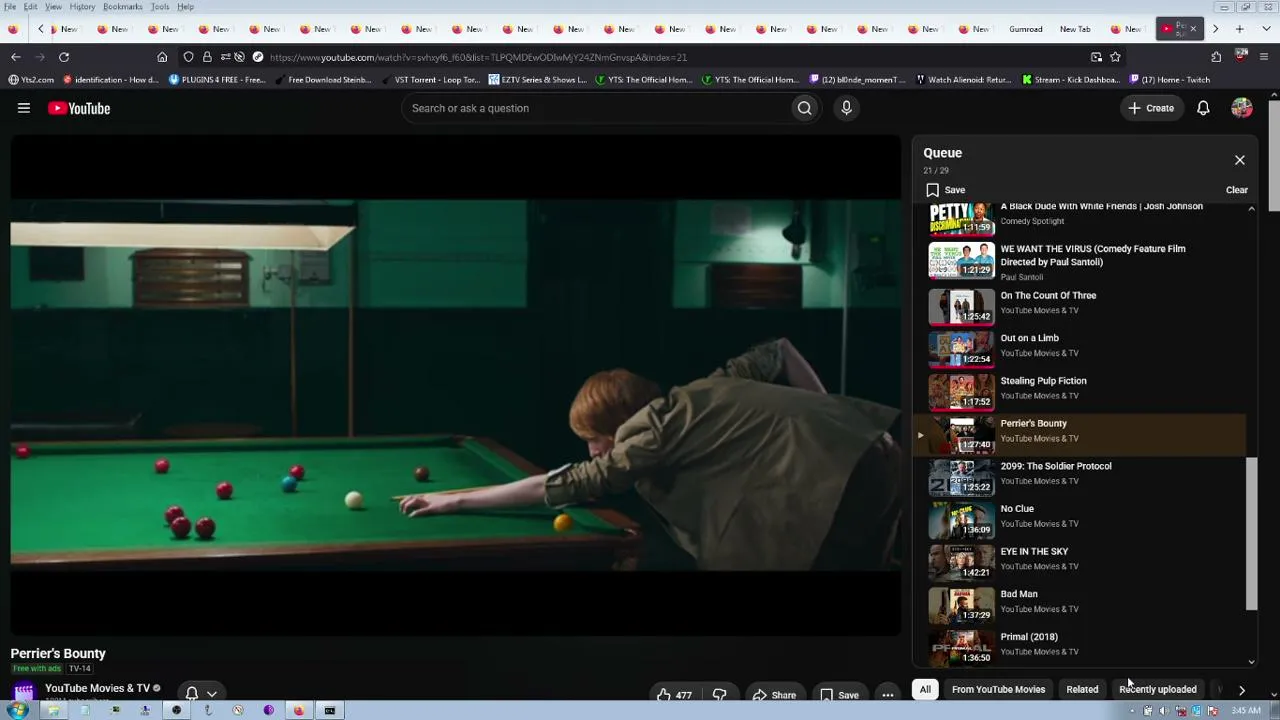The width and height of the screenshot is (1280, 720).
Task: Open PLUGINS 4 FREE bookmark
Action: 217,80
